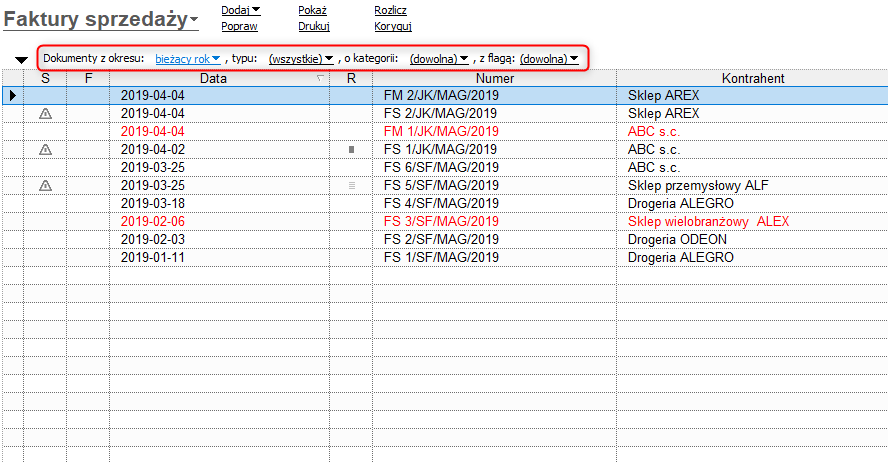Click Drogeria ALEGRO in FS 4/SF/MAG/2019 row

pos(680,203)
